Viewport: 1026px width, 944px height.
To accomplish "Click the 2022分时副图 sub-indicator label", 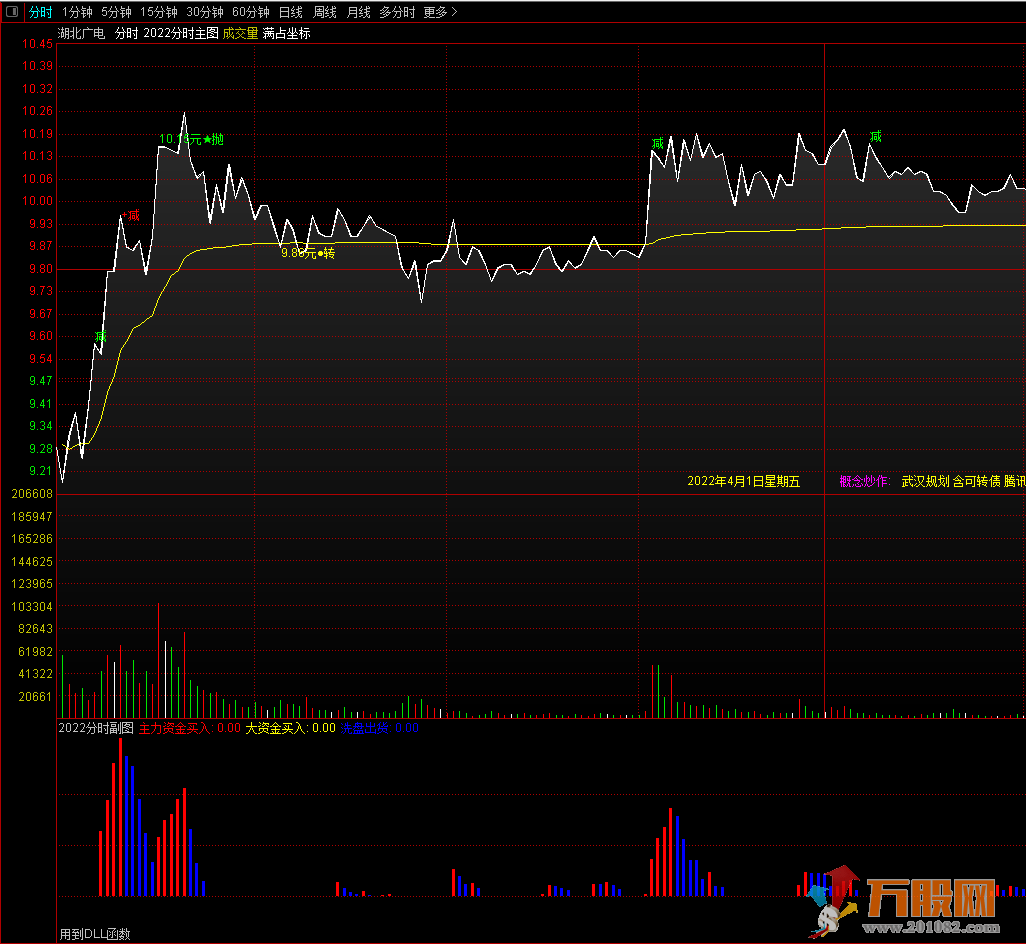I will coord(96,728).
